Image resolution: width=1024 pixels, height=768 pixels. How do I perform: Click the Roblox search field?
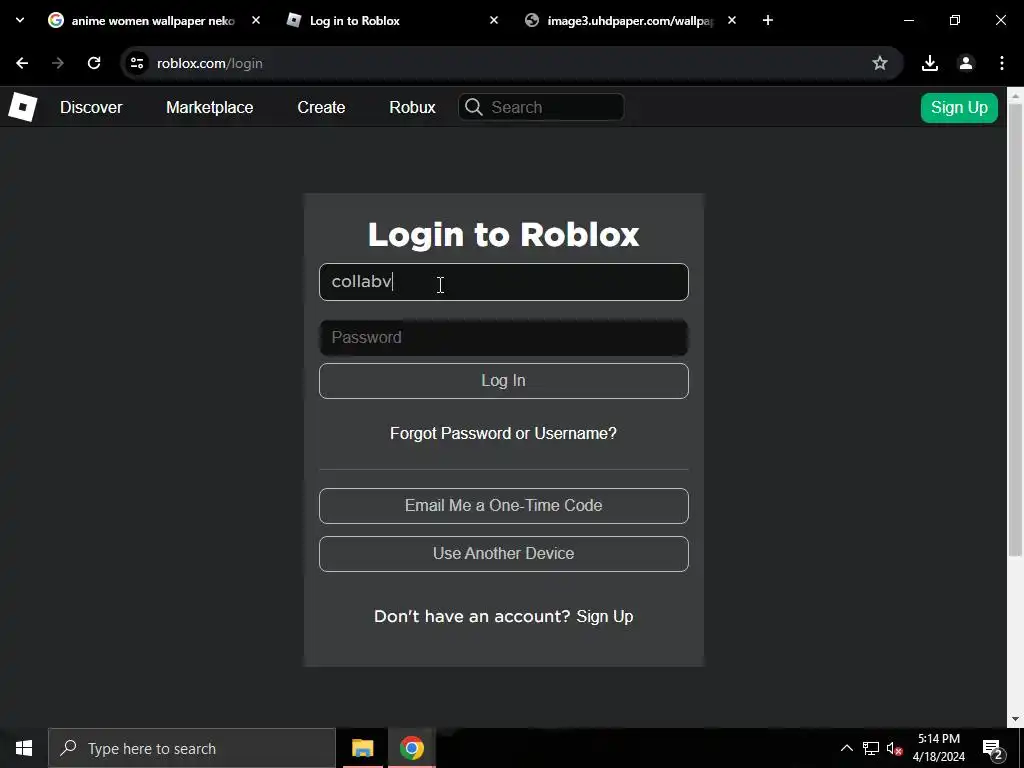coord(541,107)
